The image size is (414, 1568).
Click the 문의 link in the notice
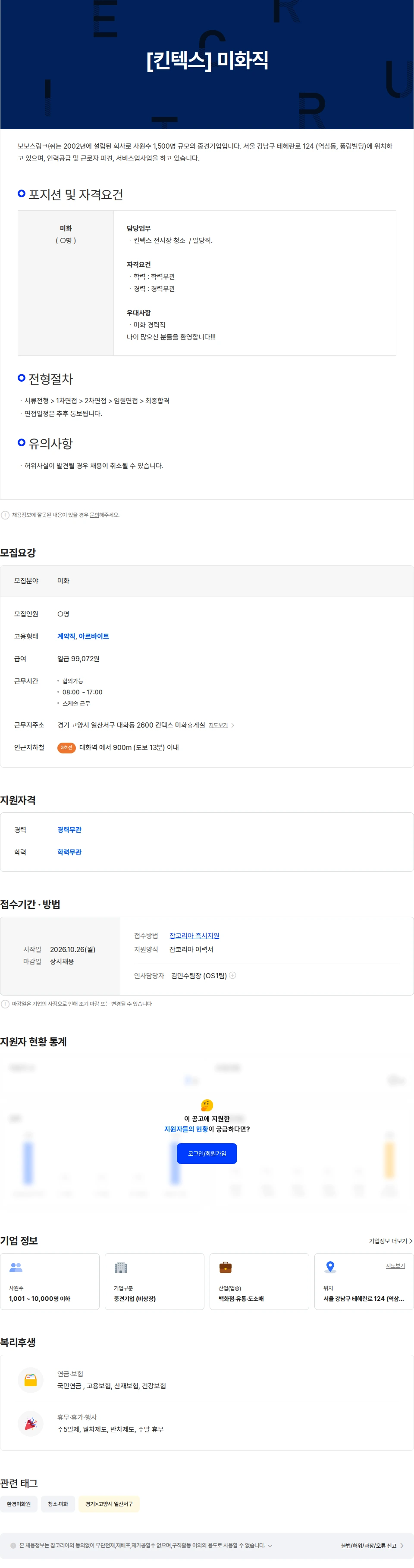pyautogui.click(x=94, y=514)
